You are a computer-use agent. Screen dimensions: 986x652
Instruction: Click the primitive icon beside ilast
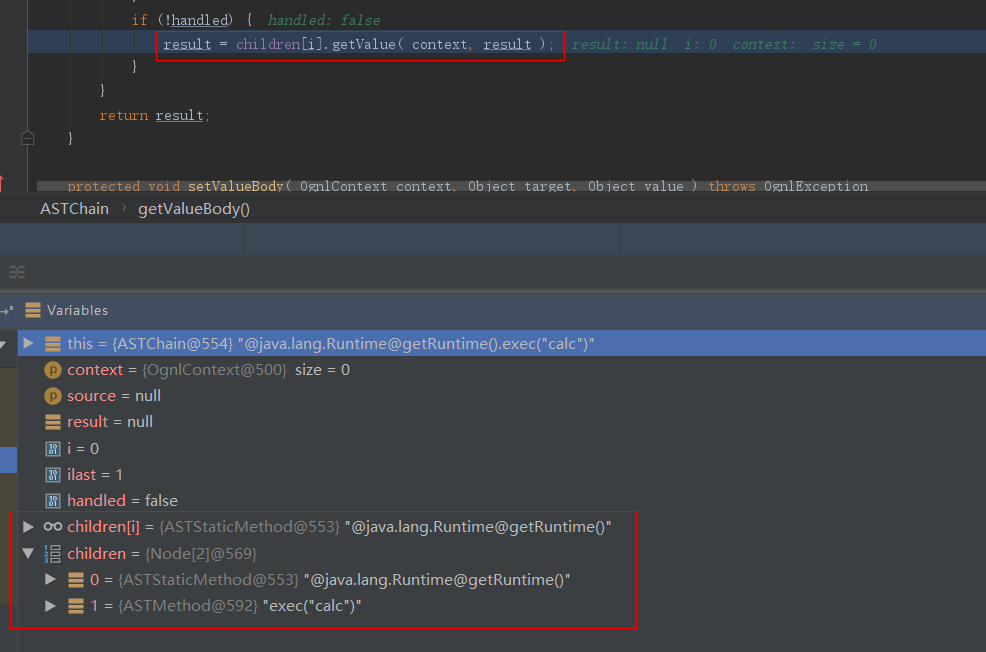[x=53, y=474]
